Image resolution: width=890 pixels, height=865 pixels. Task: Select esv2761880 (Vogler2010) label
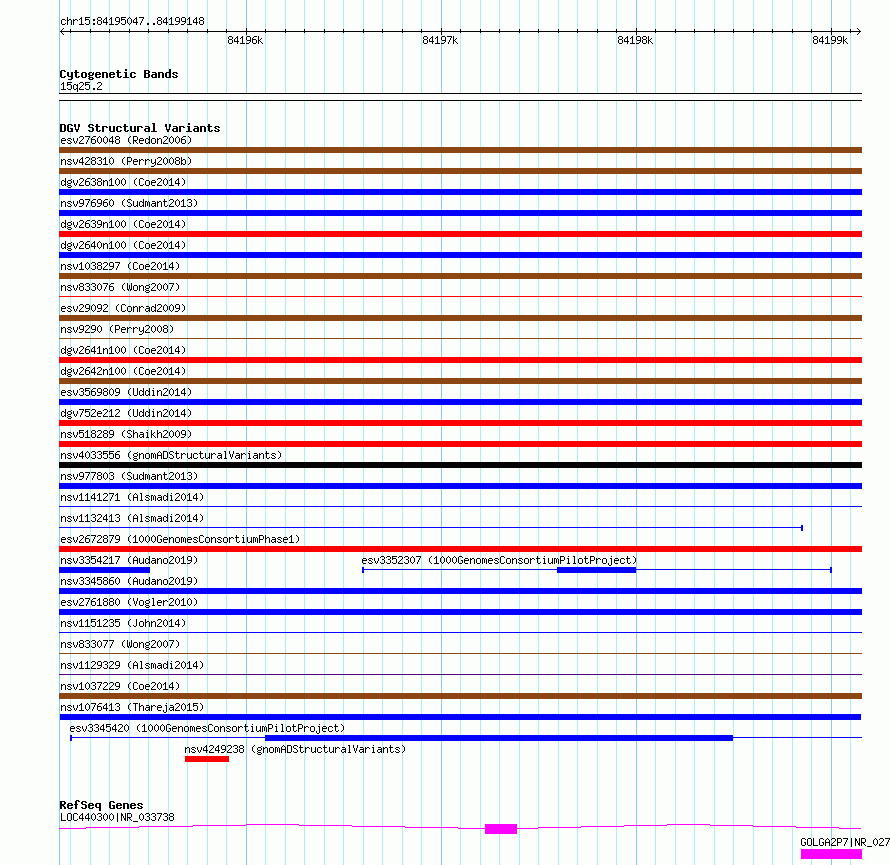point(129,602)
